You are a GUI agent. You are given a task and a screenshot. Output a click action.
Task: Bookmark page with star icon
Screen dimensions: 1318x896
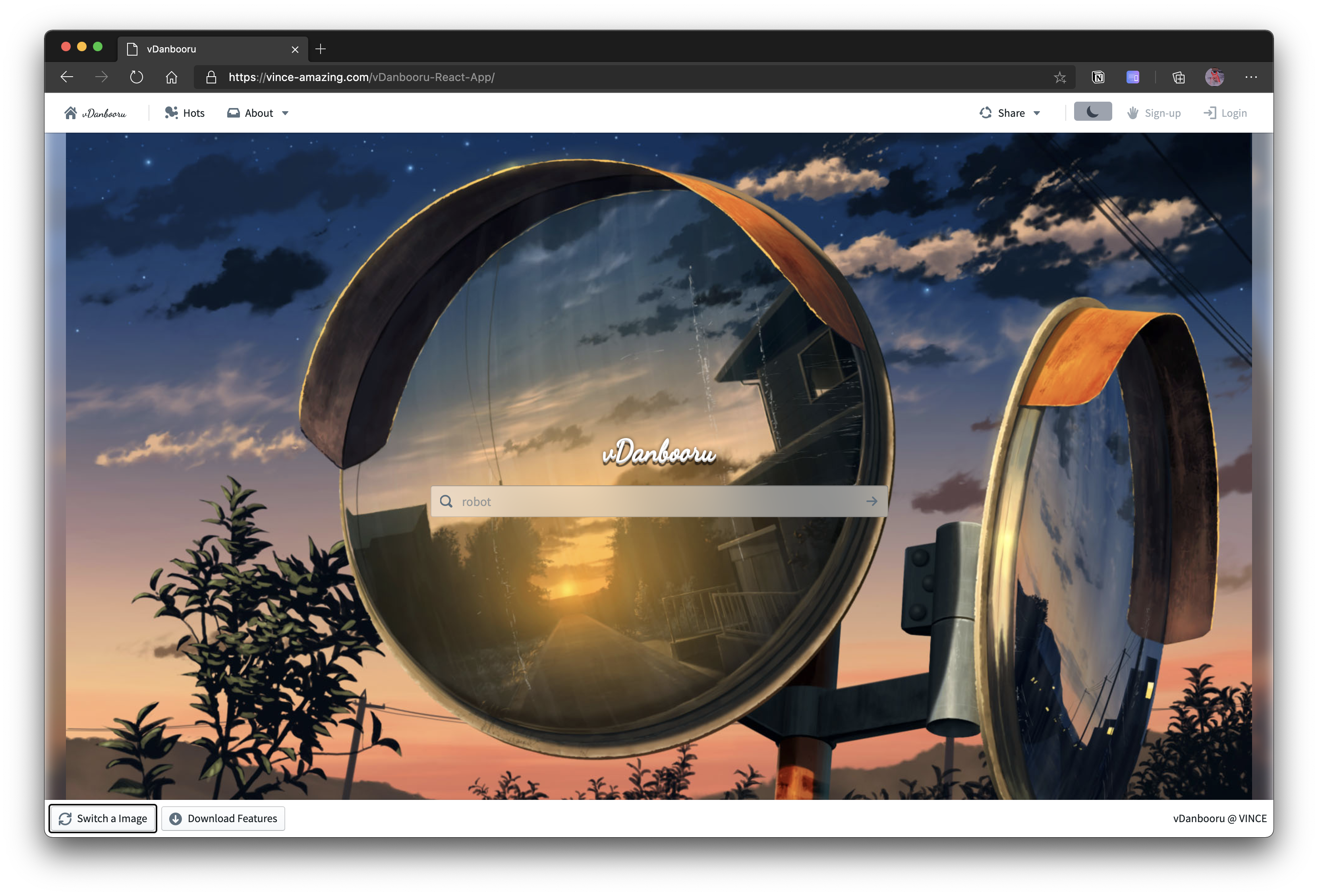coord(1059,77)
